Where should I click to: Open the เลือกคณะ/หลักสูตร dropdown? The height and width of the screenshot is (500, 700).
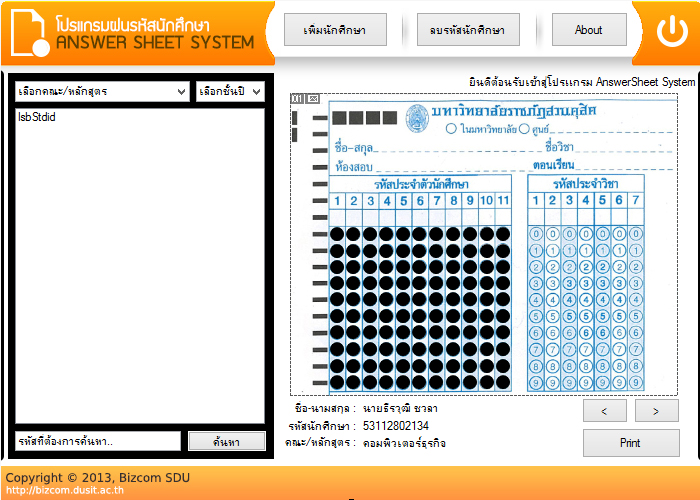coord(102,92)
